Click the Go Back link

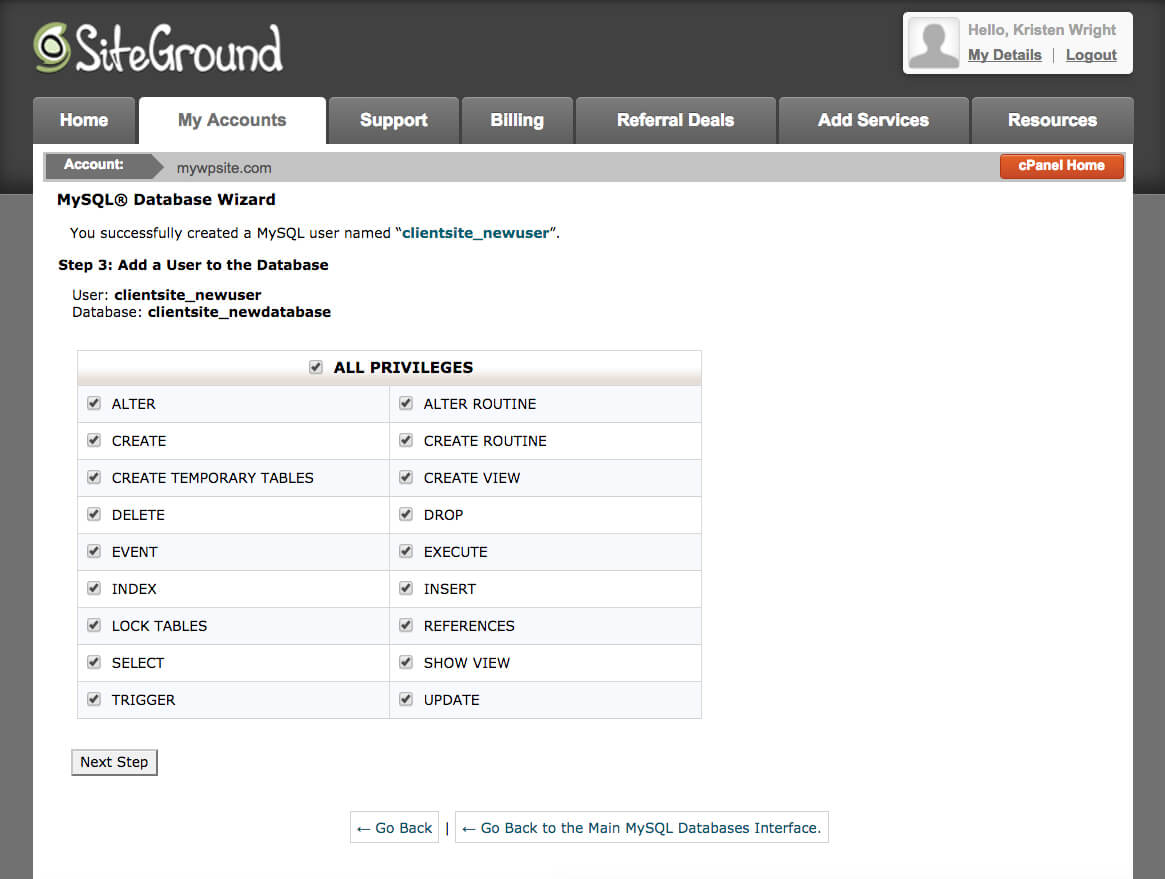(395, 828)
